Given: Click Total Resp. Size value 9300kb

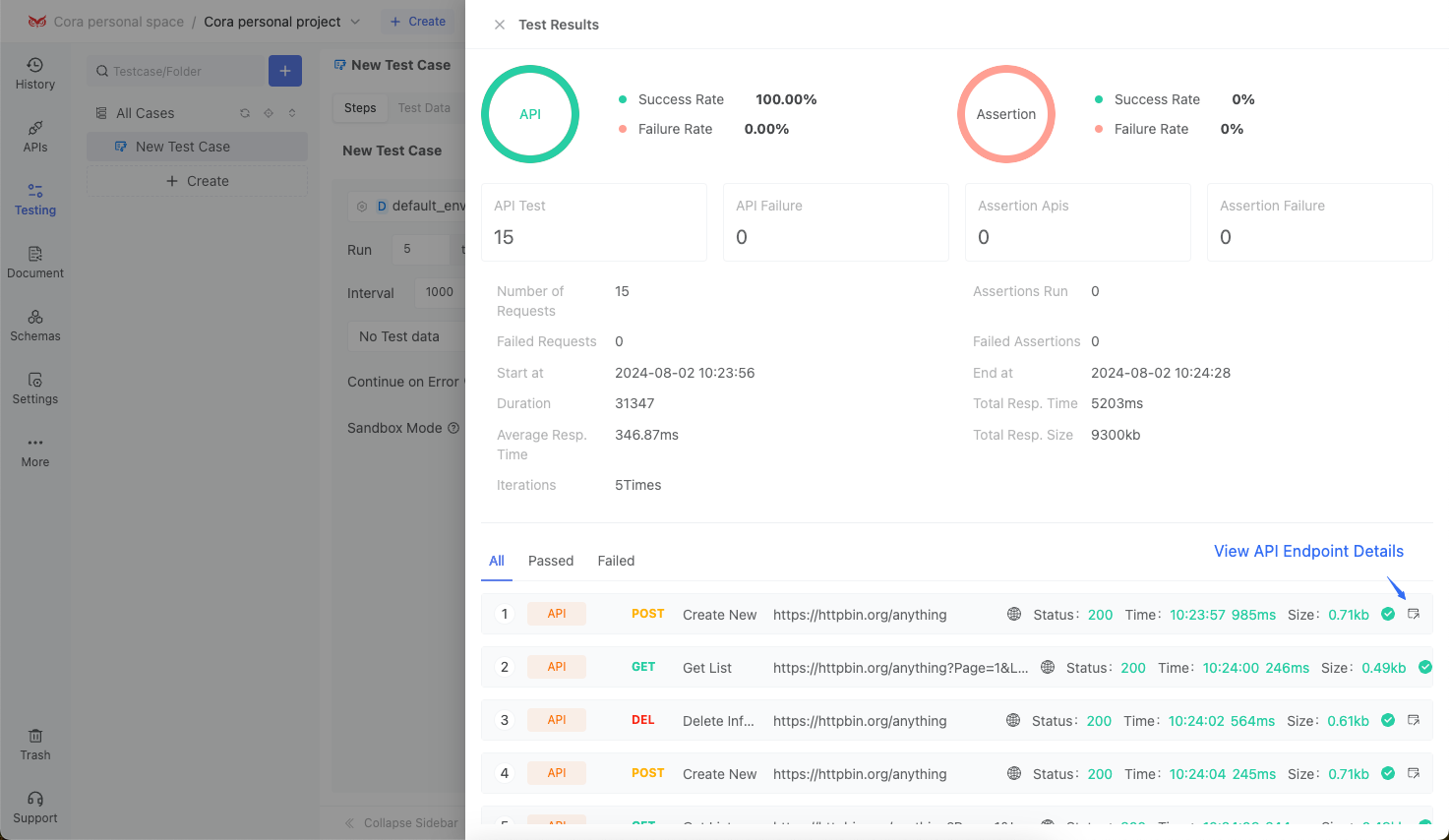Looking at the screenshot, I should point(1116,435).
